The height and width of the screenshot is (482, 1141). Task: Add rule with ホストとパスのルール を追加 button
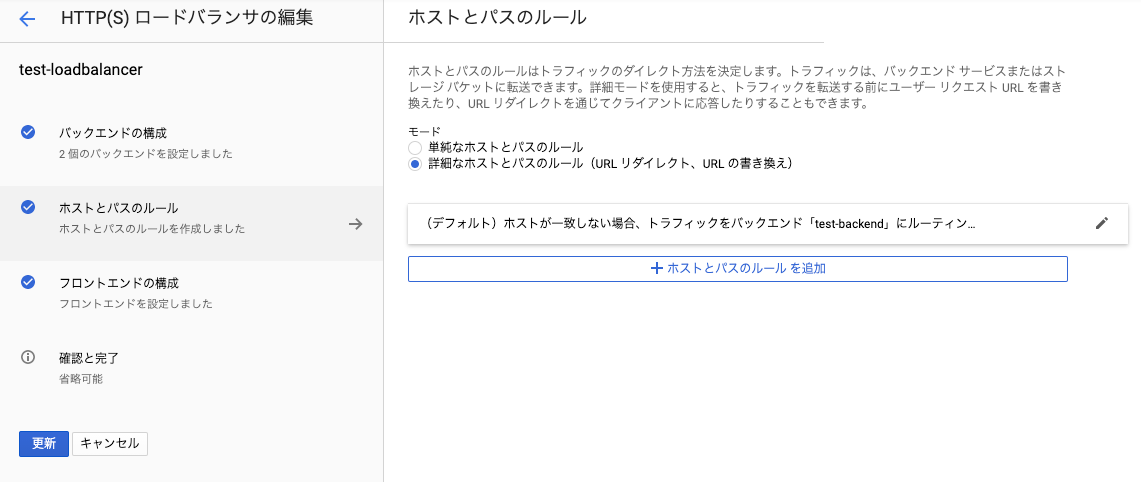[x=738, y=269]
